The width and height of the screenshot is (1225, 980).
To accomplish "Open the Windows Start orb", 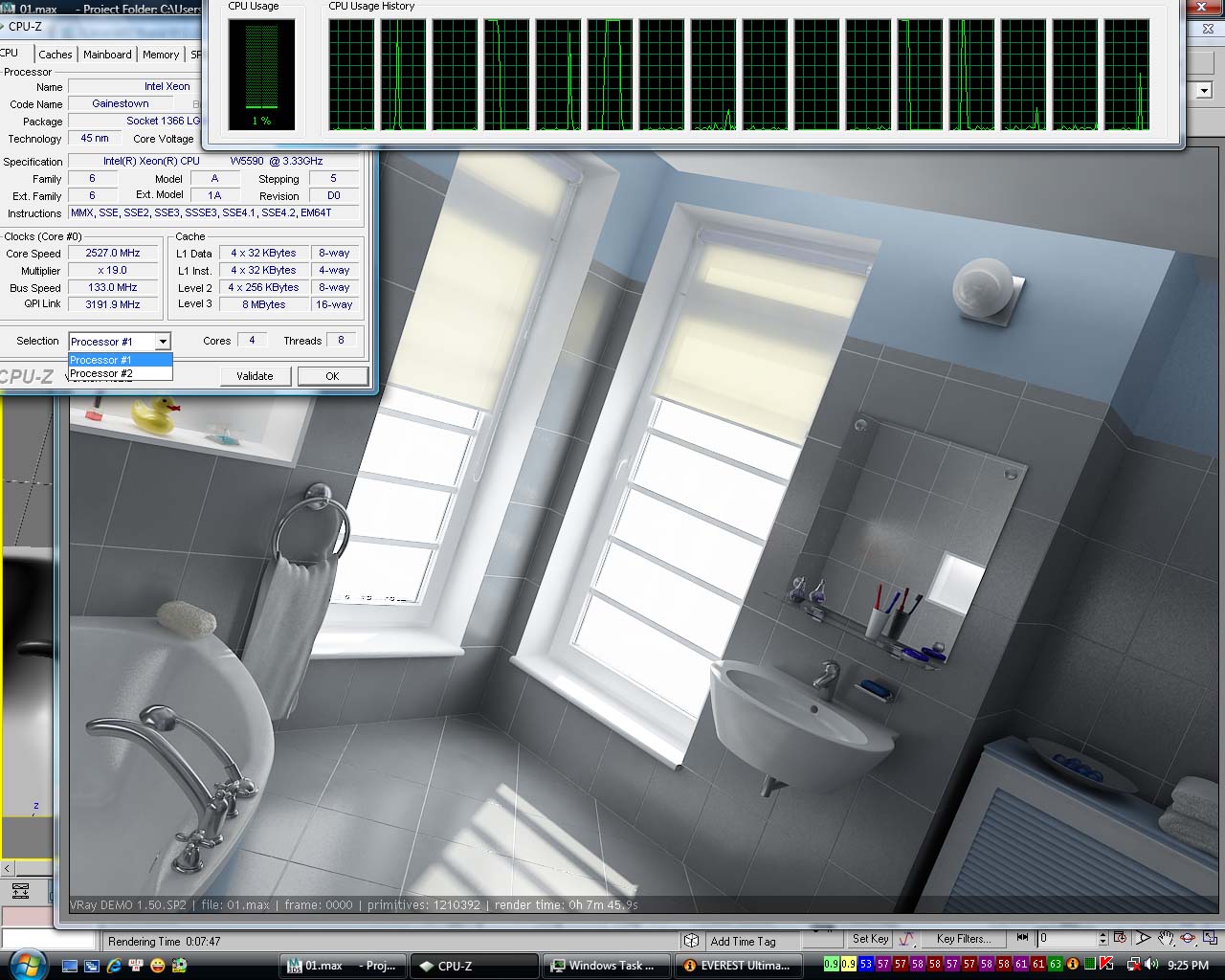I will [x=26, y=964].
